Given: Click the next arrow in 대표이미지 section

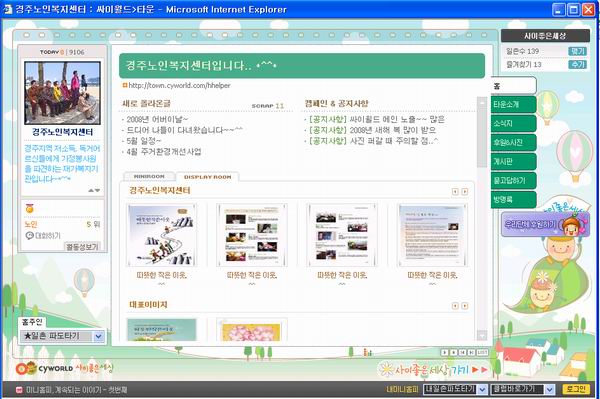Looking at the screenshot, I should pyautogui.click(x=465, y=306).
